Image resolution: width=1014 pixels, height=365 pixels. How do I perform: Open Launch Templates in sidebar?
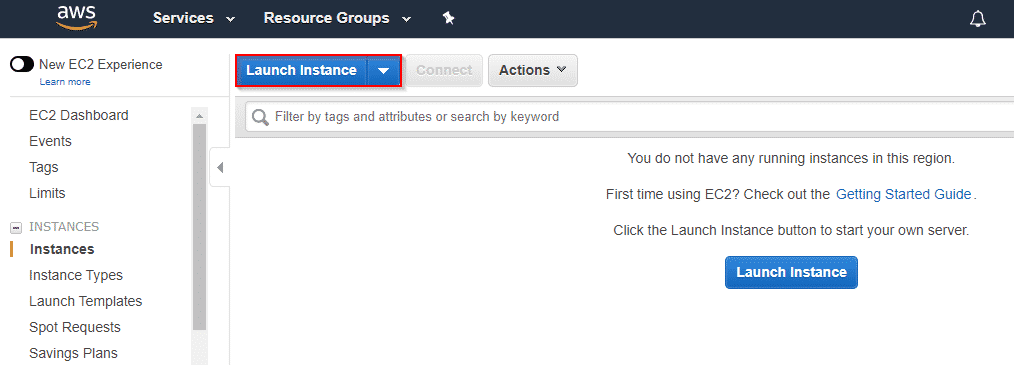[85, 301]
